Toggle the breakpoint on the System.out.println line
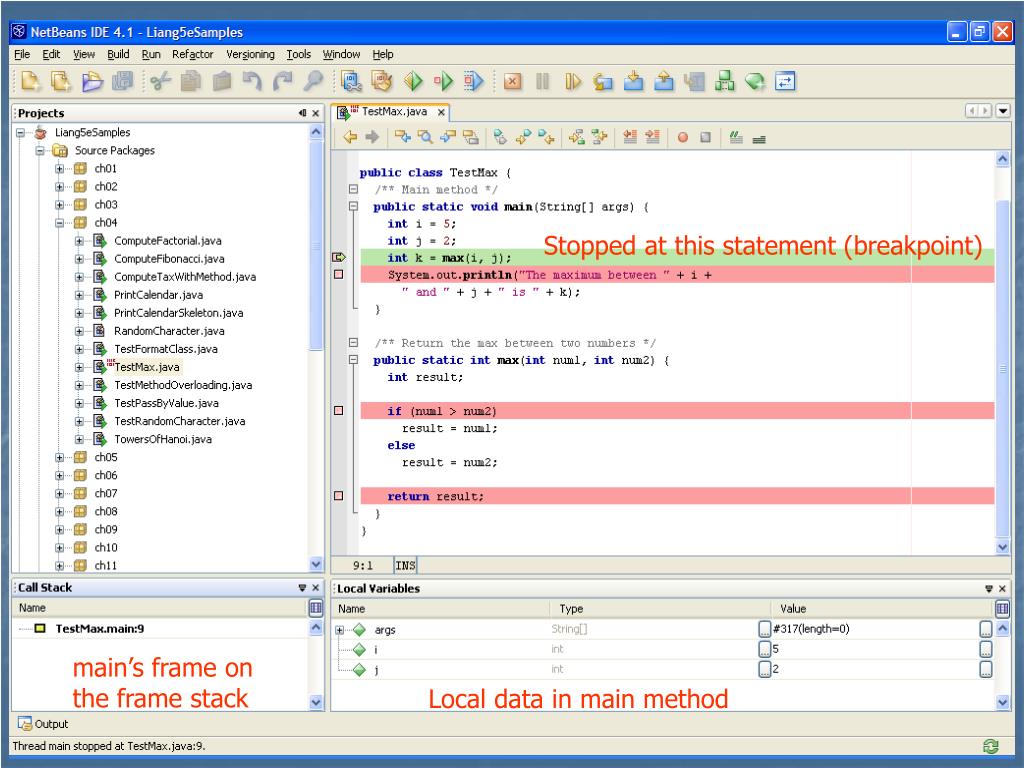Screen dimensions: 1024x768 coord(338,274)
